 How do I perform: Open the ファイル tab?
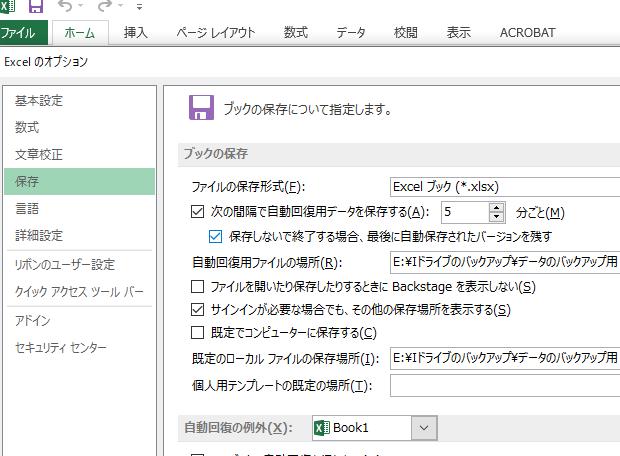pyautogui.click(x=22, y=33)
